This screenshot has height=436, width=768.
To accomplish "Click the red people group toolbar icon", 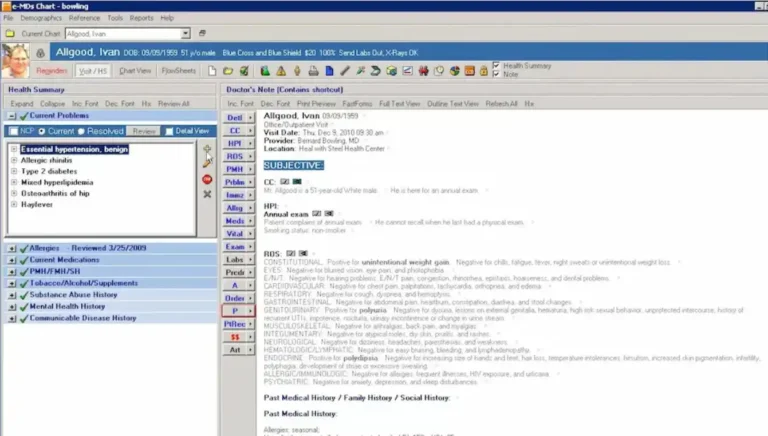I will (423, 71).
